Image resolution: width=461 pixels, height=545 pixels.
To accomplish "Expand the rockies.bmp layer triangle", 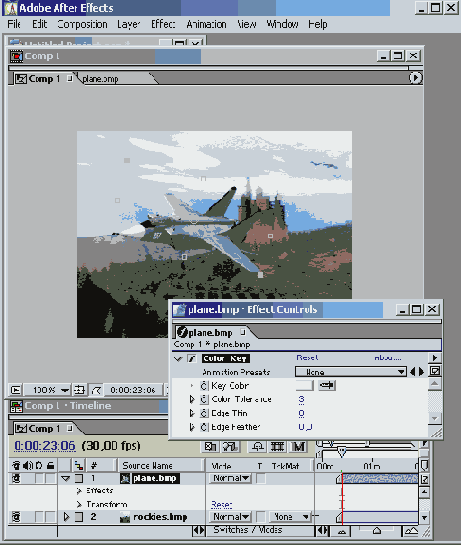I will click(x=66, y=517).
